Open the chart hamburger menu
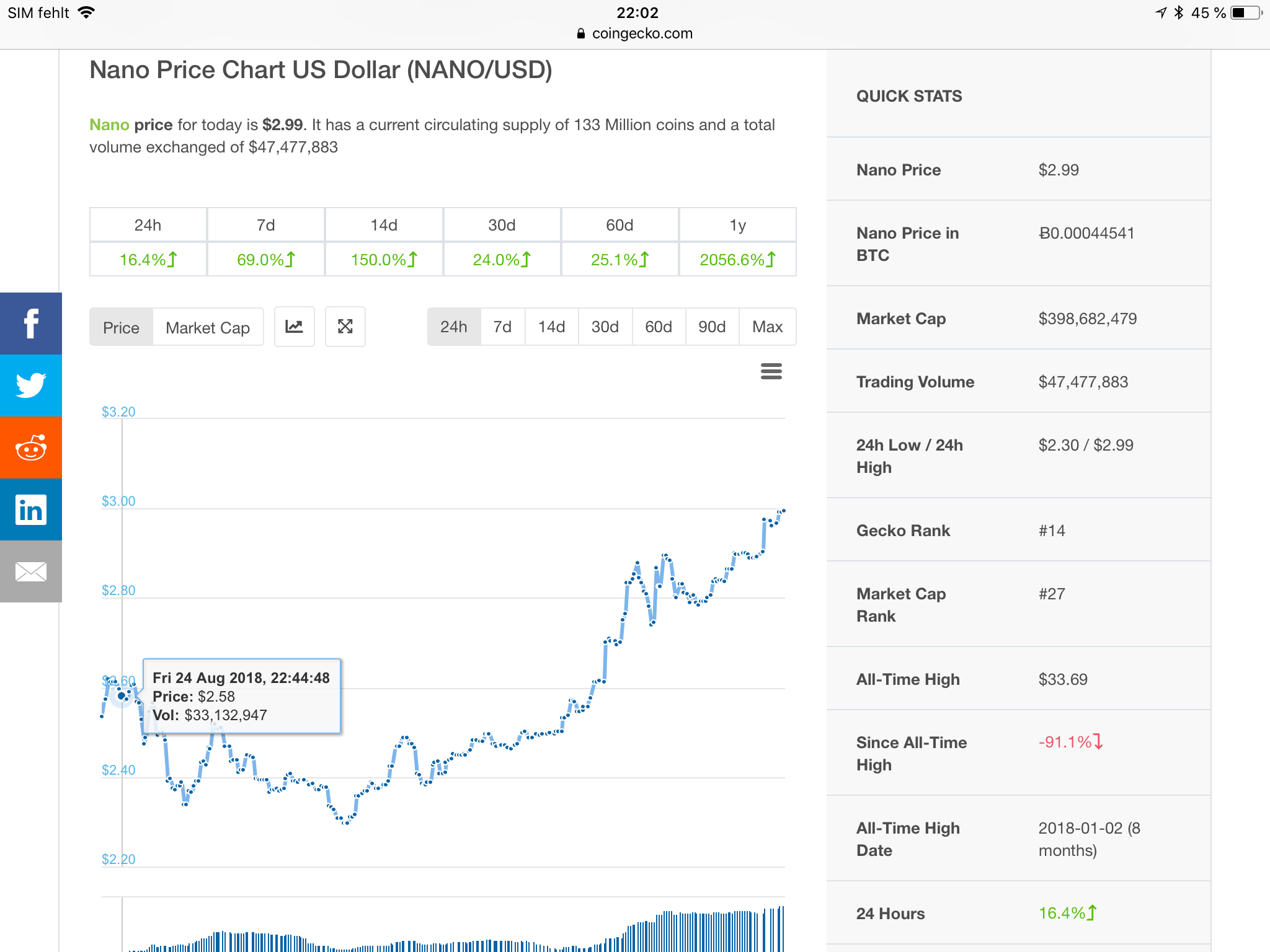The image size is (1270, 952). (x=771, y=371)
